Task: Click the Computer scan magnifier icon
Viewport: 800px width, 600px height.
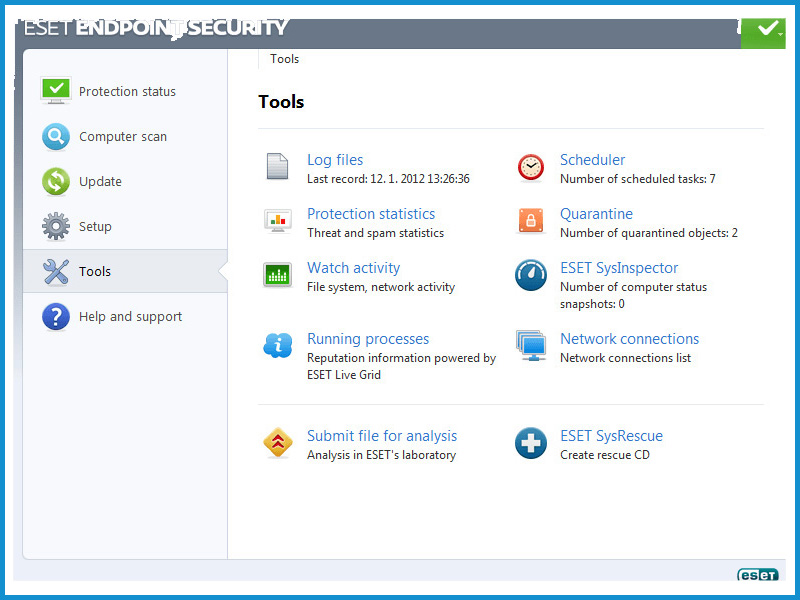Action: pyautogui.click(x=56, y=136)
